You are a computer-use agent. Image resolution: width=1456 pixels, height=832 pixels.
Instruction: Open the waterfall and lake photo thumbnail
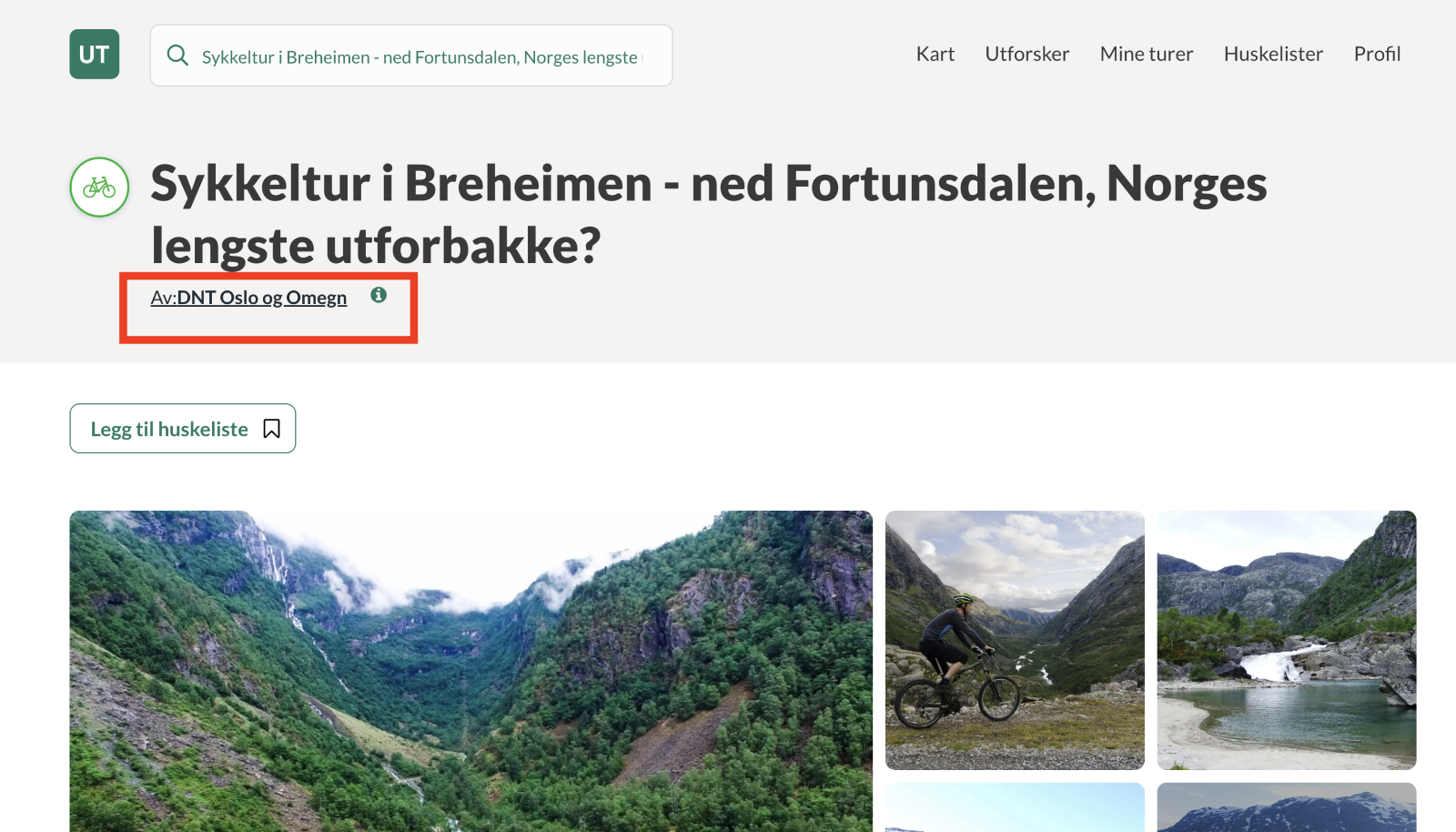click(x=1287, y=640)
